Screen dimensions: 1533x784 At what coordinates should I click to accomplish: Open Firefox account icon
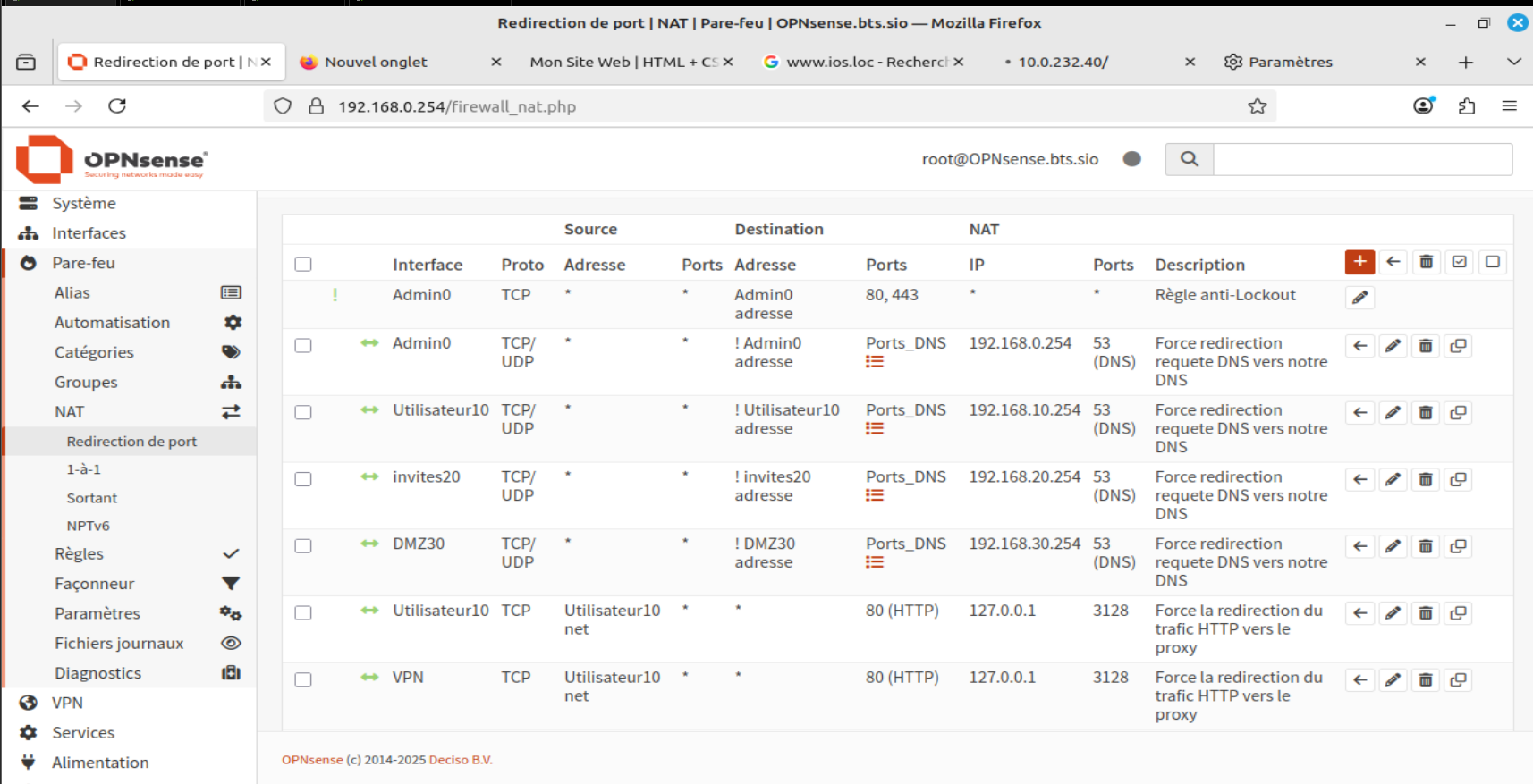point(1423,106)
